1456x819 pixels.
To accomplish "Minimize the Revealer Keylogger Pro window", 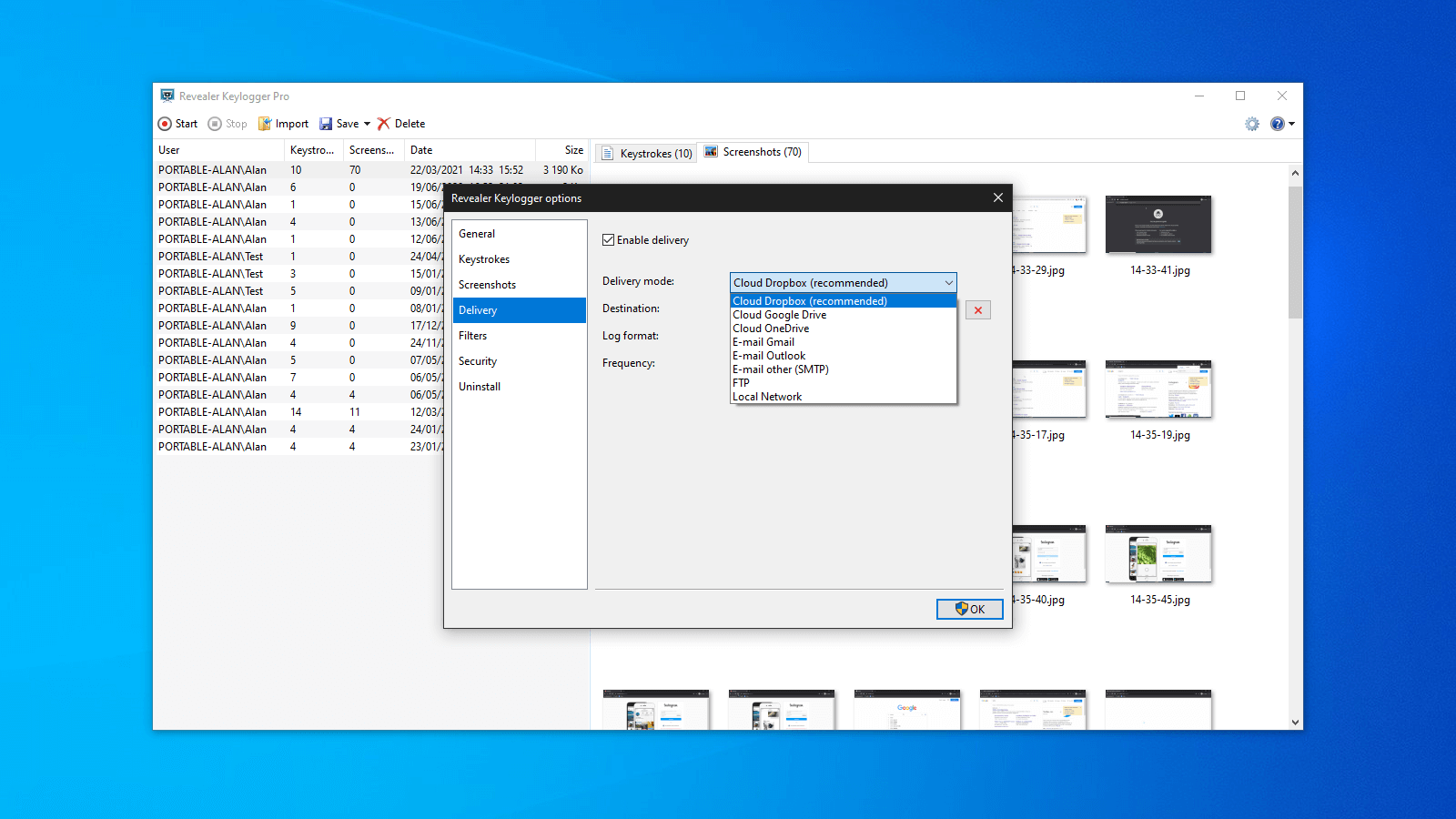I will pos(1199,96).
